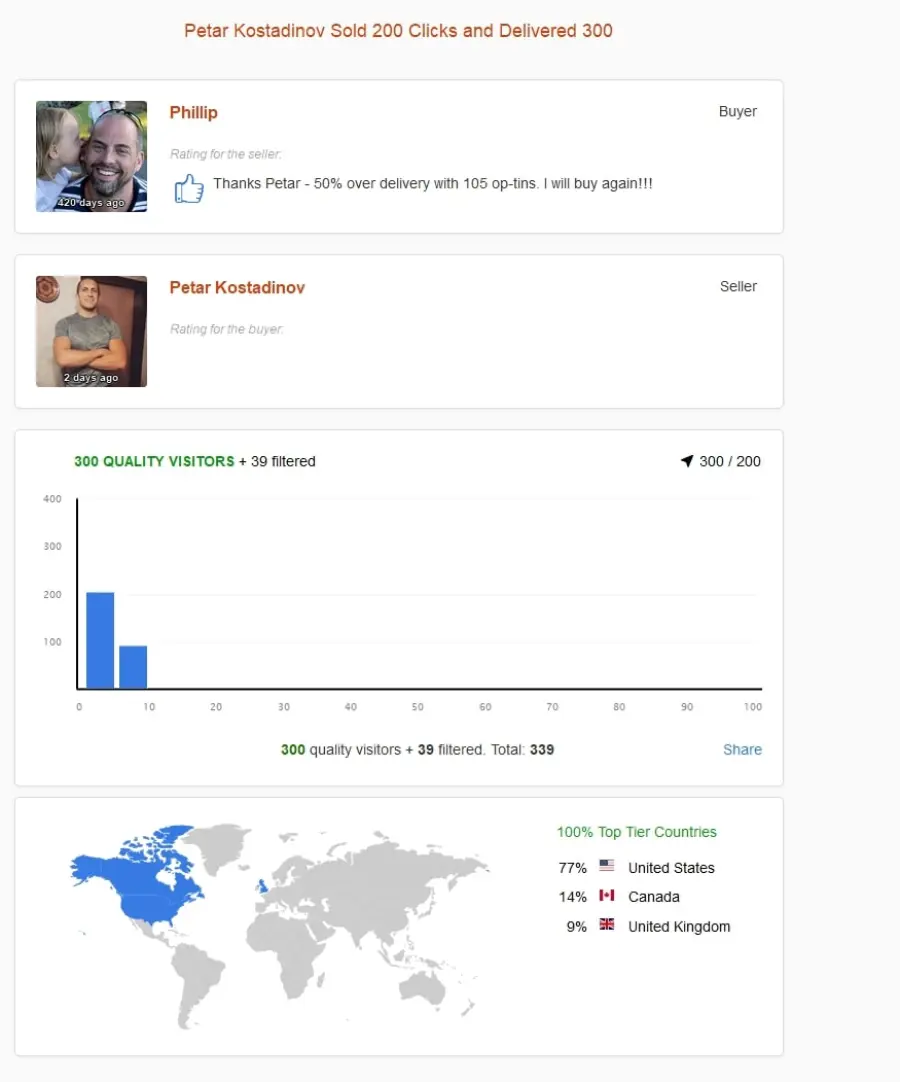
Task: Click the delivery arrow icon beside 300 / 200
Action: click(x=687, y=461)
